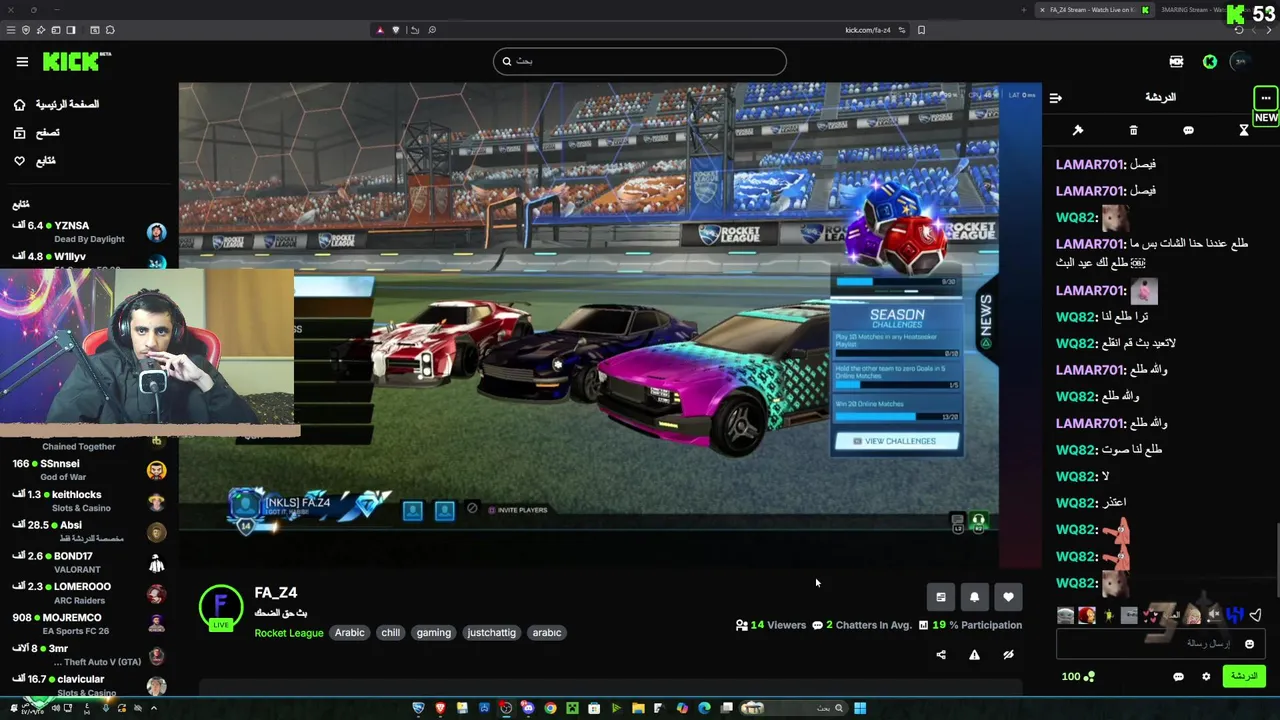Switch to the 3MARING Stream browser tab
The width and height of the screenshot is (1280, 720).
click(x=1195, y=10)
